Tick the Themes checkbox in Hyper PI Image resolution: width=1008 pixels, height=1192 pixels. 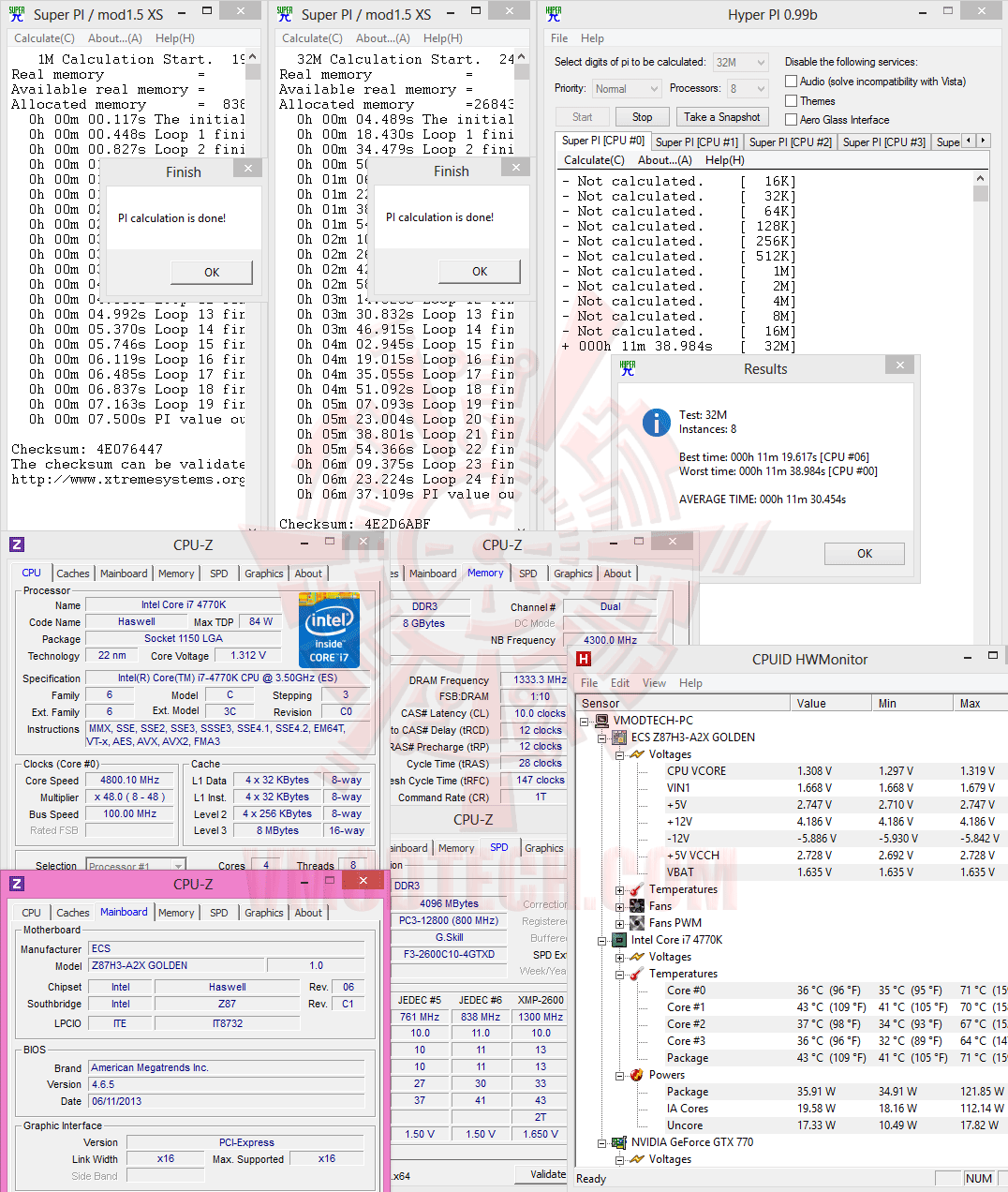tap(792, 101)
